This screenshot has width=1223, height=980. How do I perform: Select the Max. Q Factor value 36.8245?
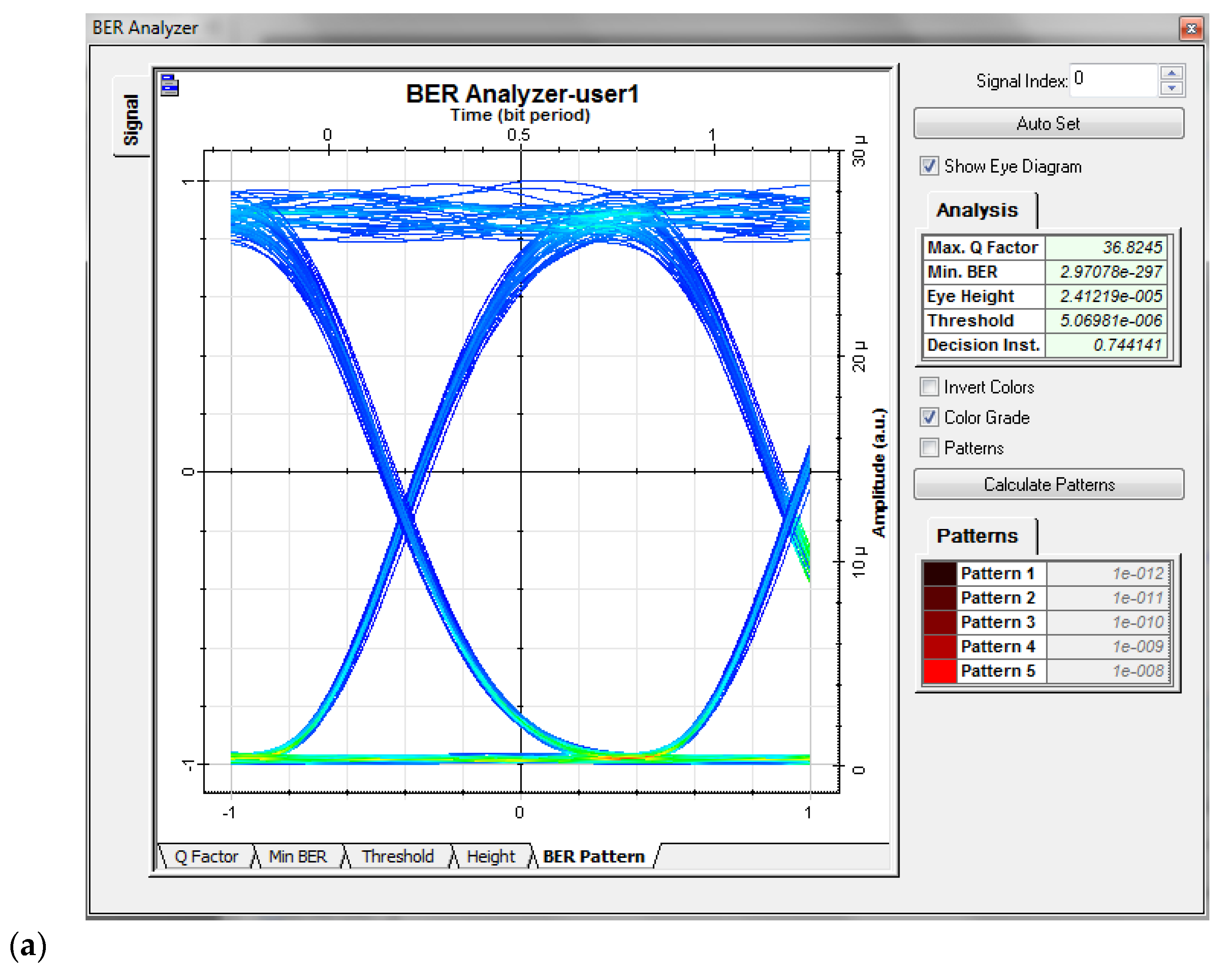click(1106, 247)
